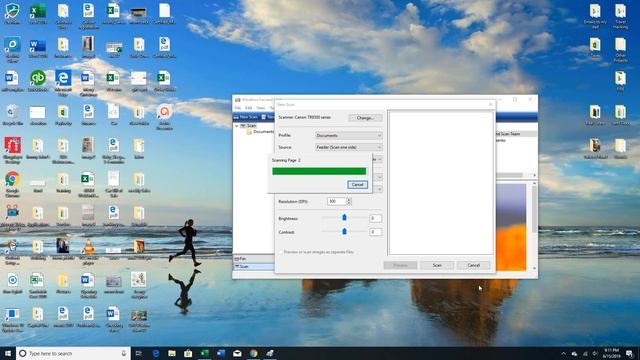This screenshot has width=640, height=360.
Task: Open File menu in Windows Fax and Scan
Action: coord(238,108)
